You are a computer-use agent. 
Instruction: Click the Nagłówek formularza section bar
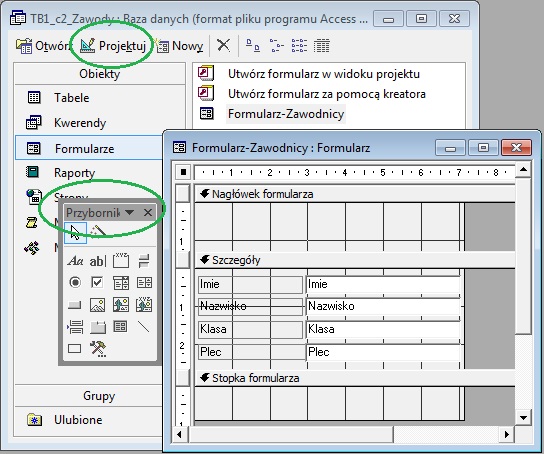[355, 194]
